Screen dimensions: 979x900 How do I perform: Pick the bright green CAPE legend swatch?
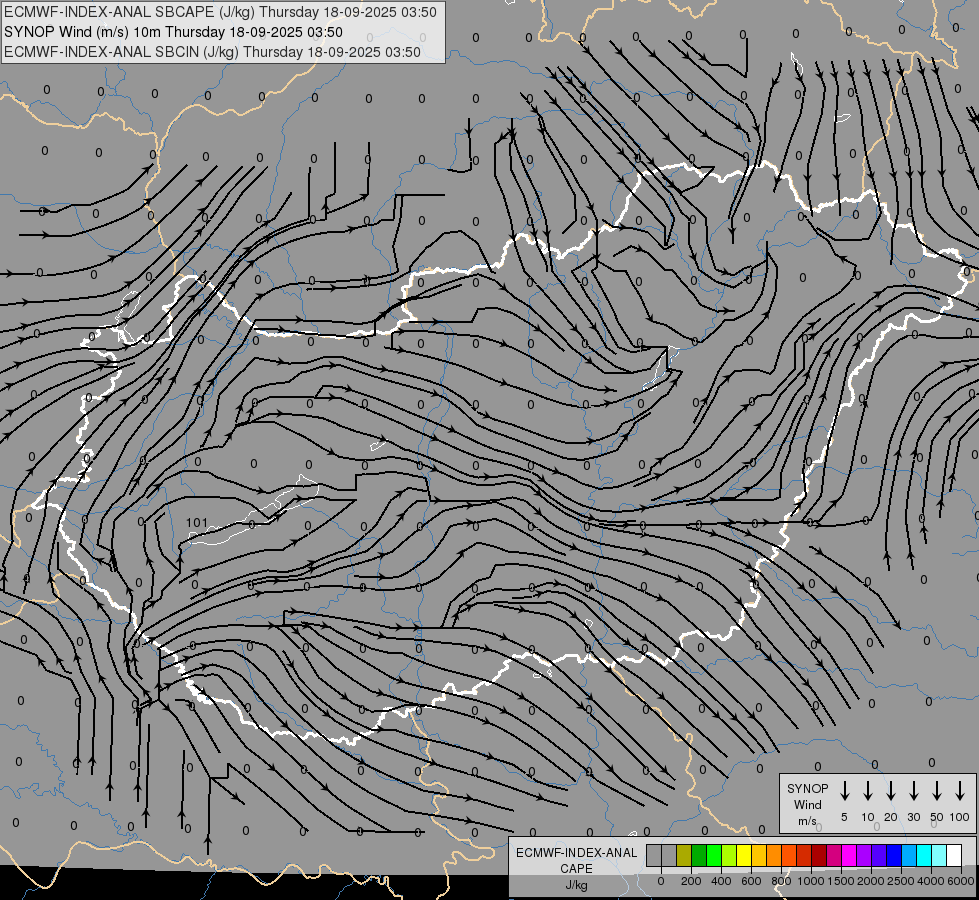click(714, 855)
